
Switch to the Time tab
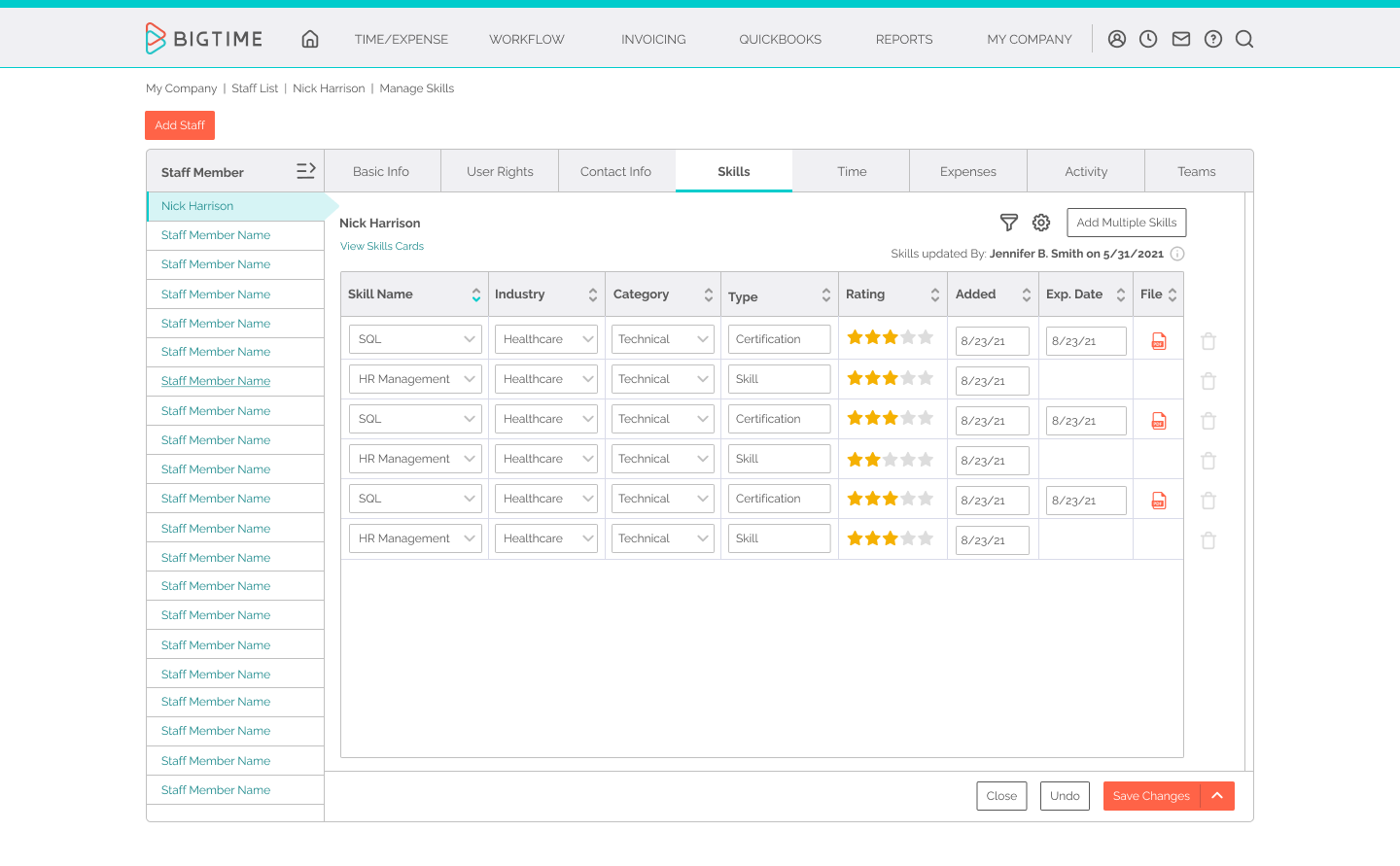[852, 171]
